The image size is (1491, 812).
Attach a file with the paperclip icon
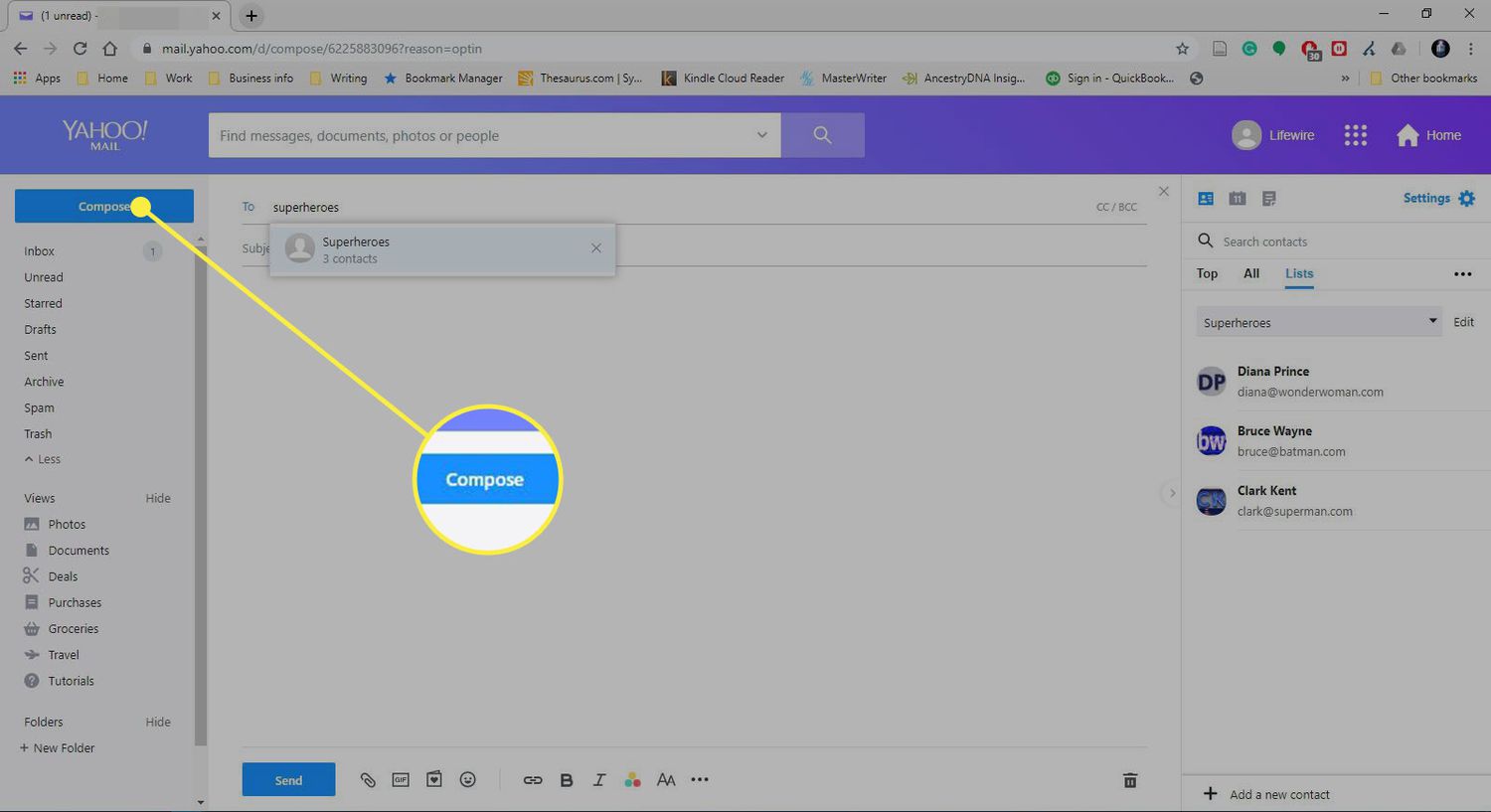pyautogui.click(x=368, y=779)
